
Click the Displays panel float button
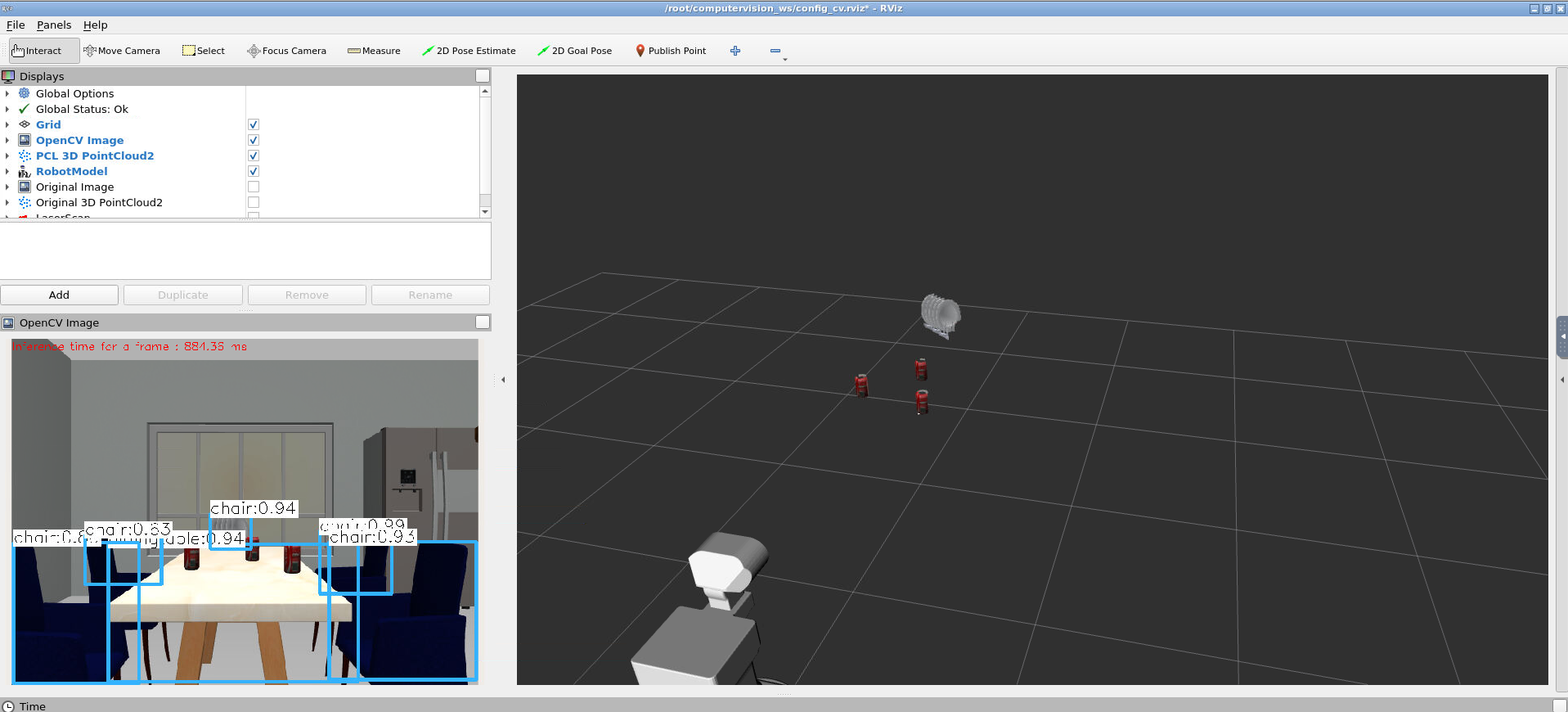pos(483,76)
